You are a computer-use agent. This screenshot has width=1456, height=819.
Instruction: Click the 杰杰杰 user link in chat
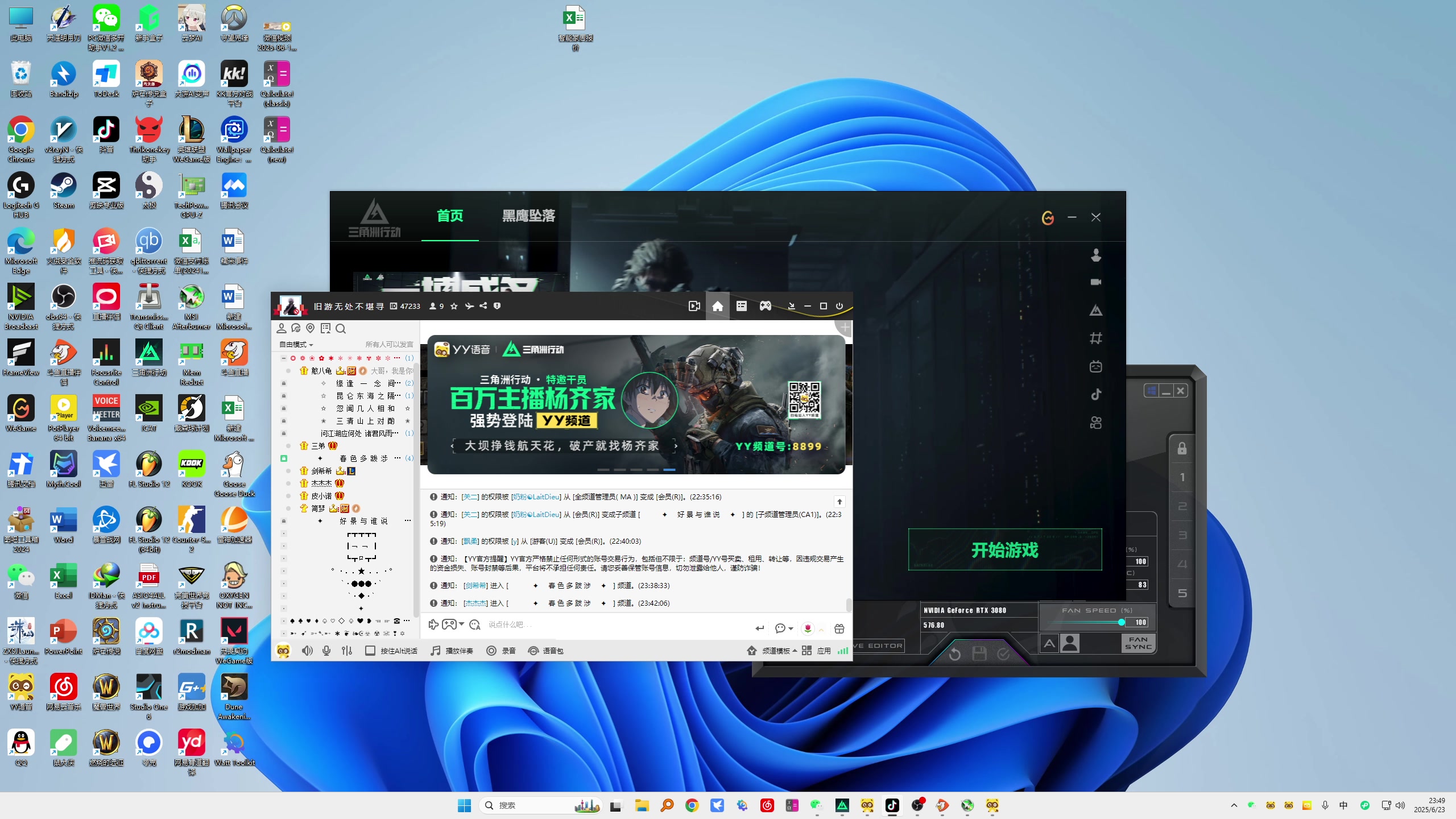coord(475,603)
